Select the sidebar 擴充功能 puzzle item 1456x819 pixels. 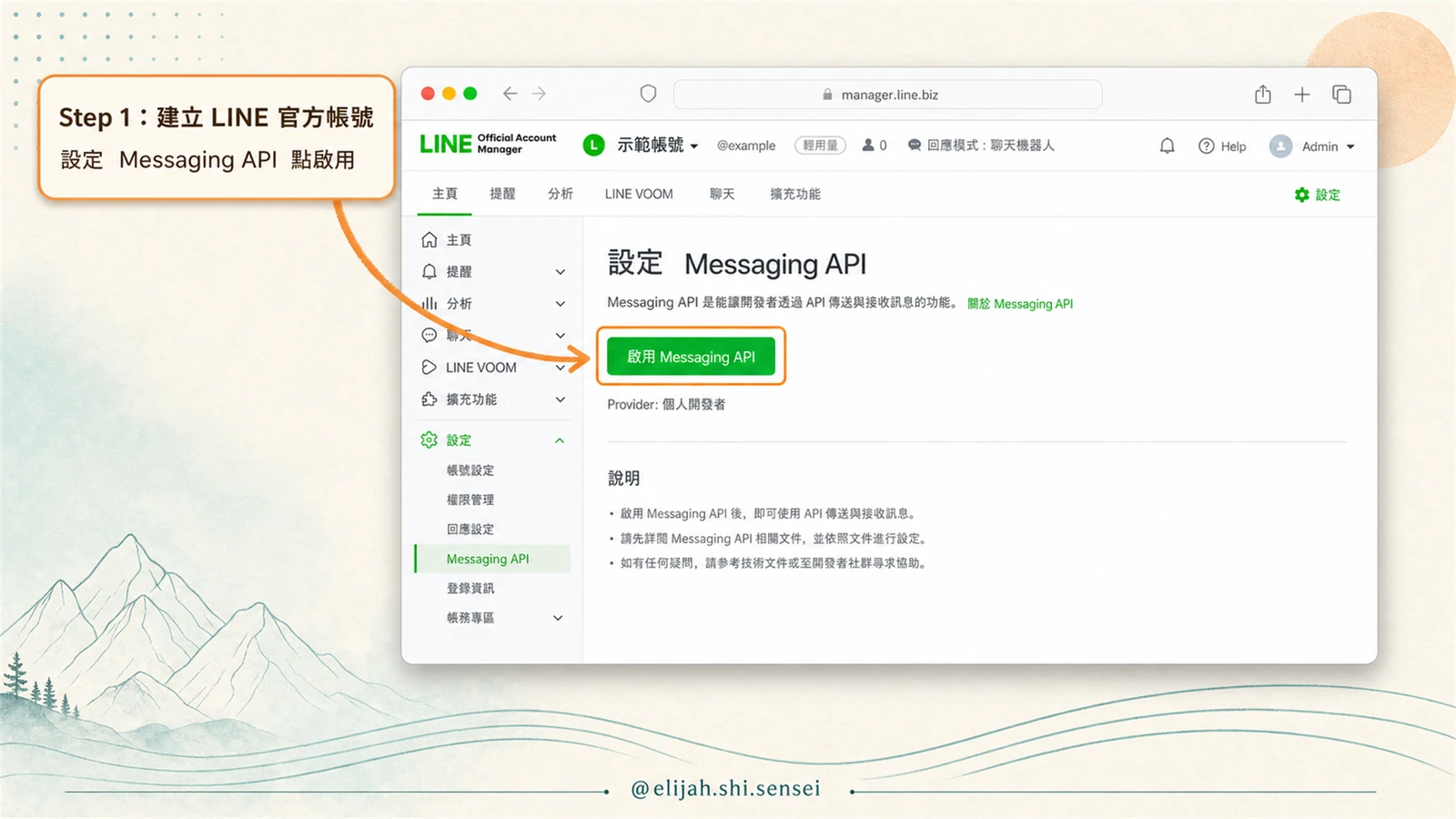tap(460, 399)
